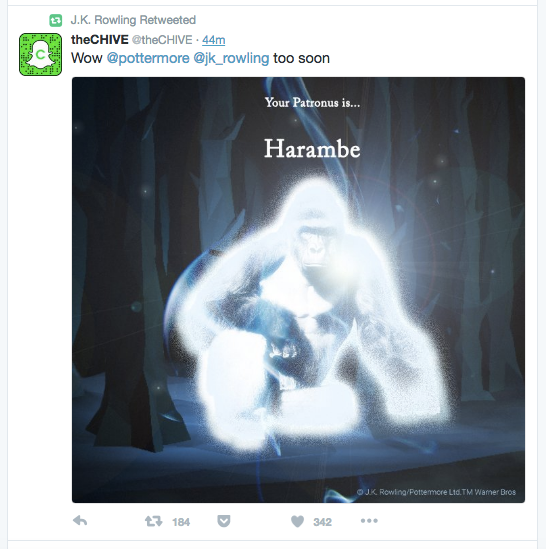Viewport: 546px width, 549px height.
Task: Click the J.K. Rowling Retweeted label
Action: [133, 20]
